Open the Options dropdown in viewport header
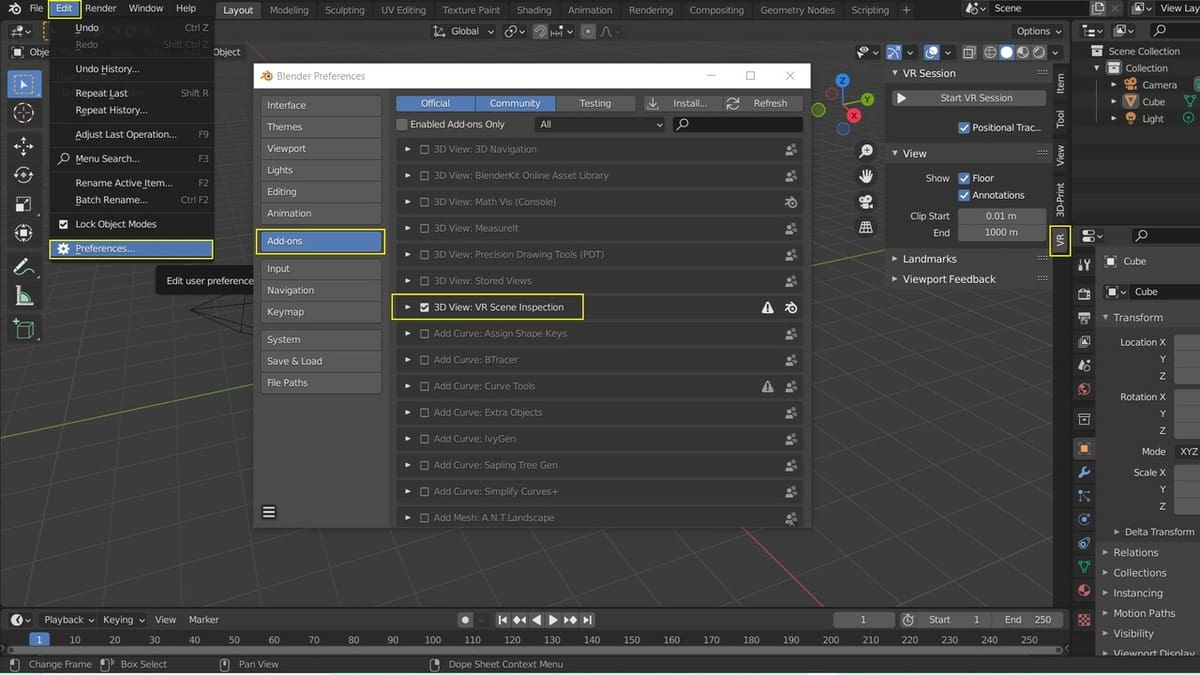Viewport: 1200px width, 675px height. coord(1039,31)
